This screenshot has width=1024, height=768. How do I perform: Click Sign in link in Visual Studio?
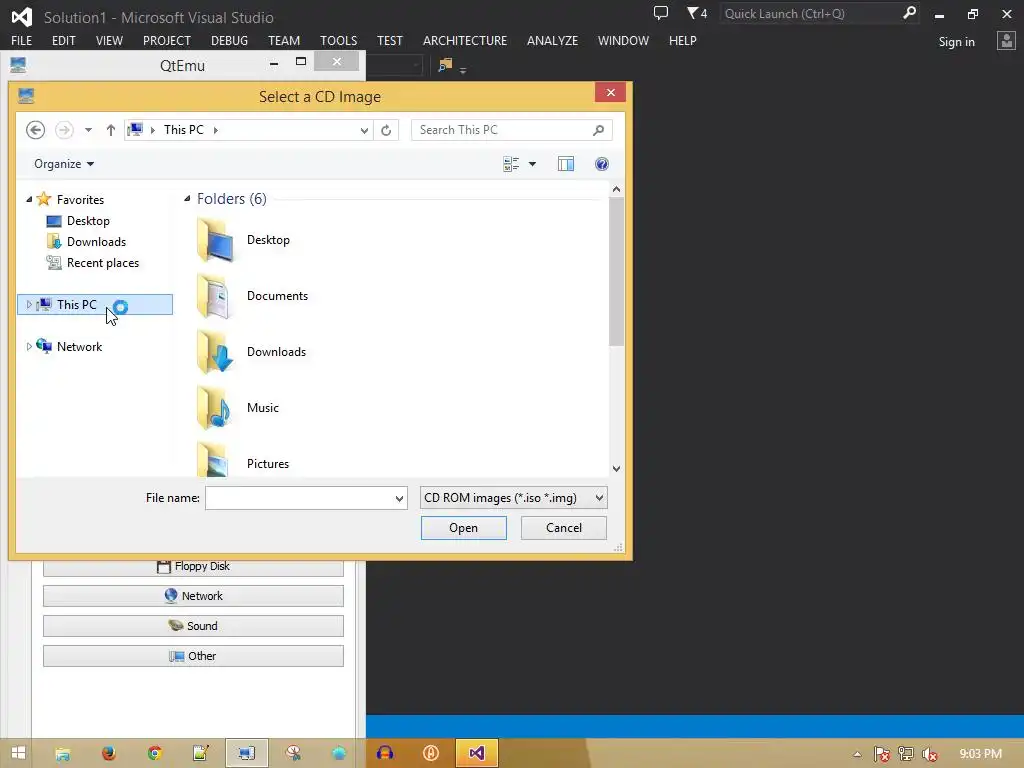point(956,42)
